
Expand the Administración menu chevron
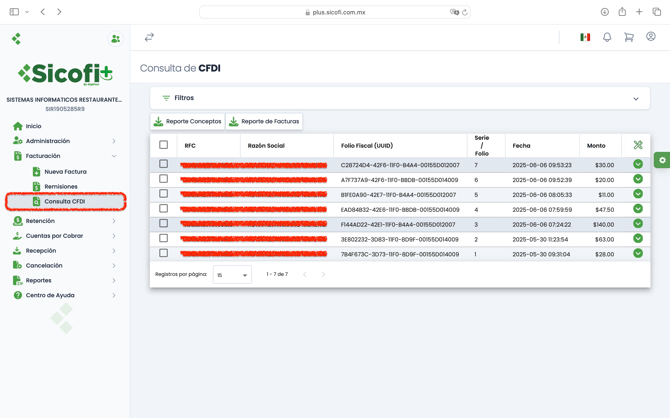coord(114,141)
